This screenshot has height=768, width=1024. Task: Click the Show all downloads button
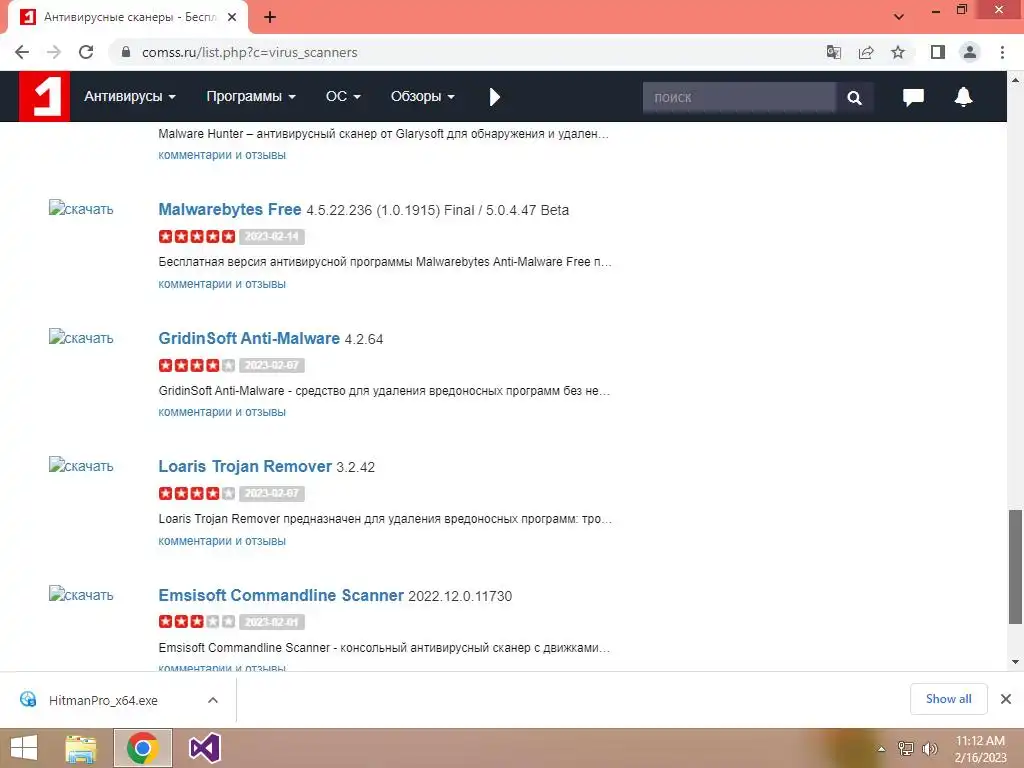pos(948,699)
